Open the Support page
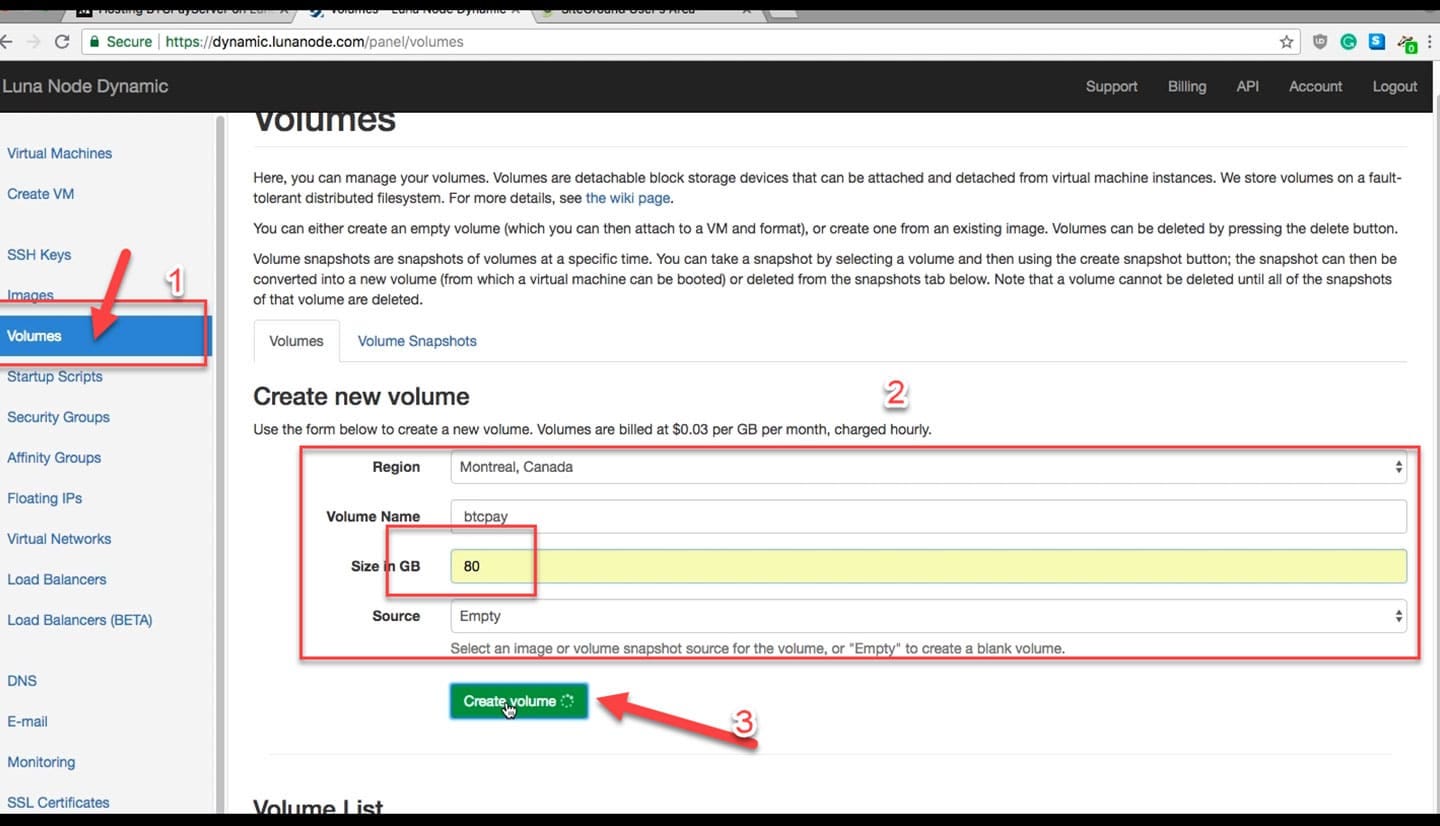Image resolution: width=1440 pixels, height=826 pixels. (1112, 86)
